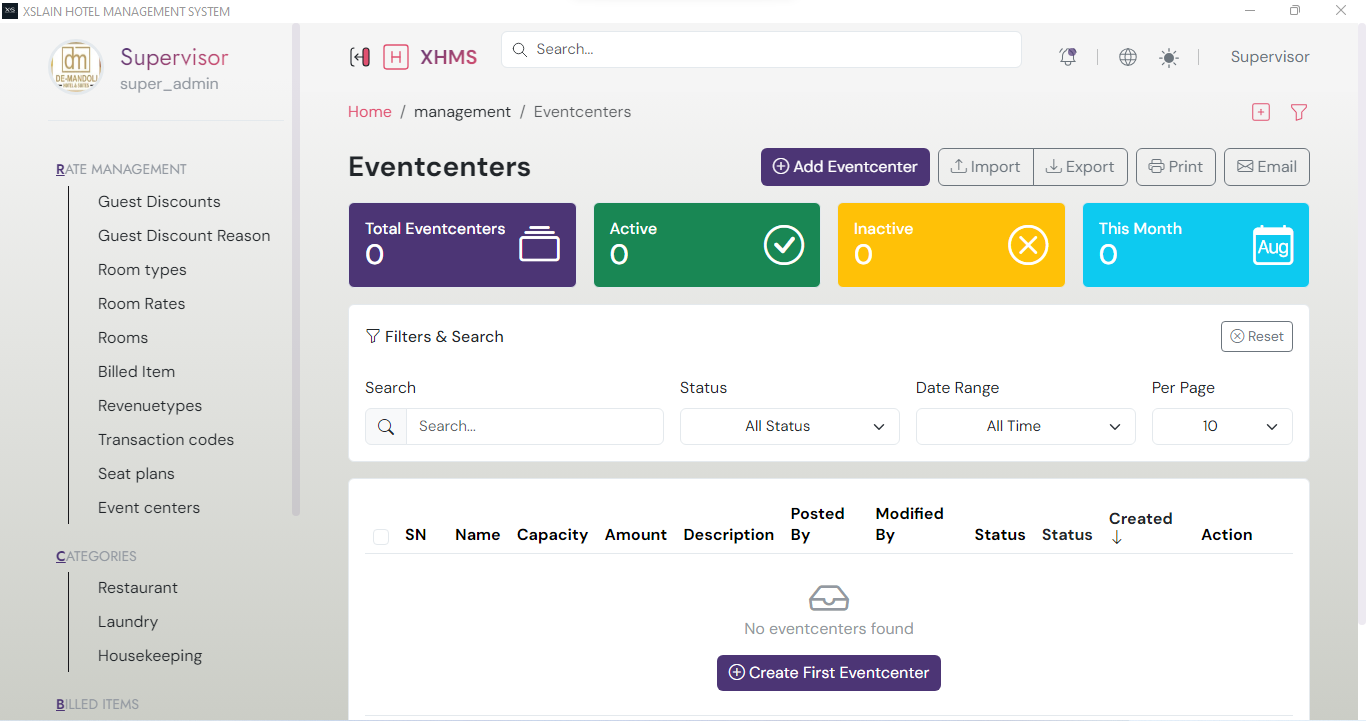
Task: Type in the Filters search field
Action: click(535, 426)
